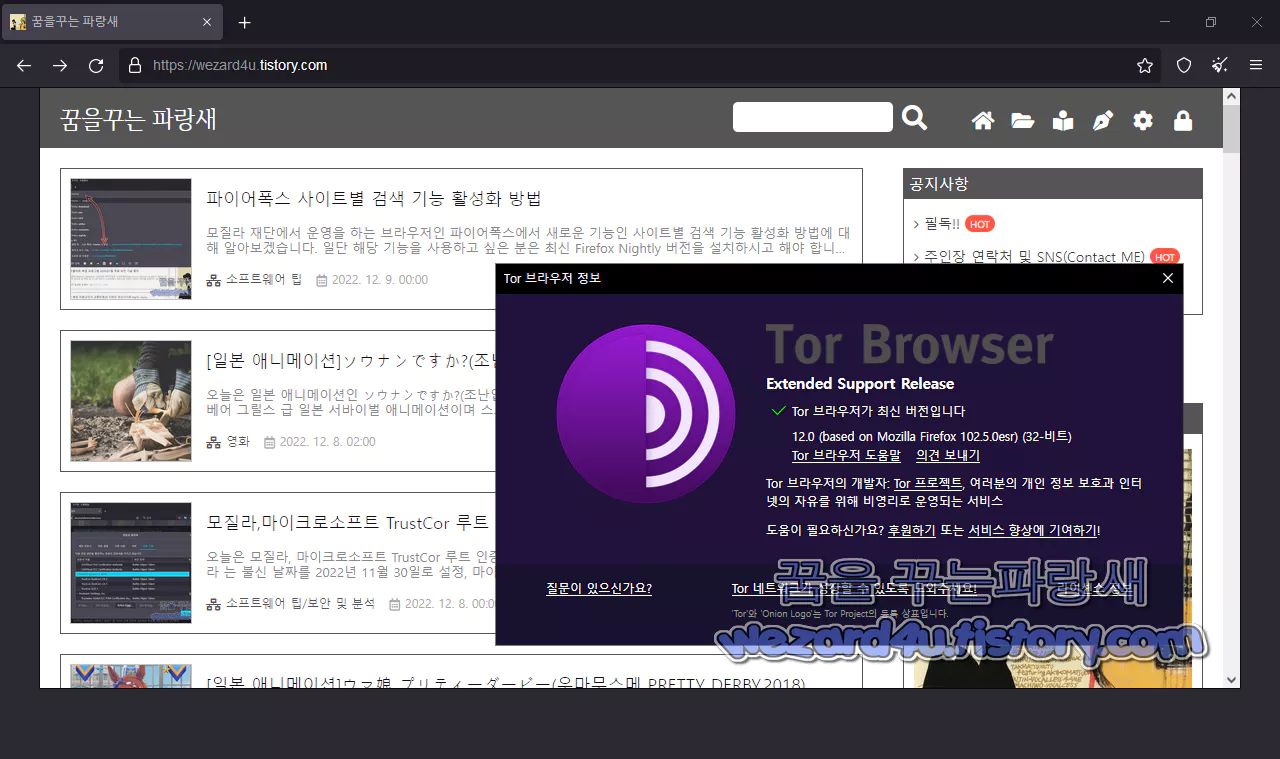Click the New Identity broom icon
The image size is (1280, 759).
click(1220, 65)
